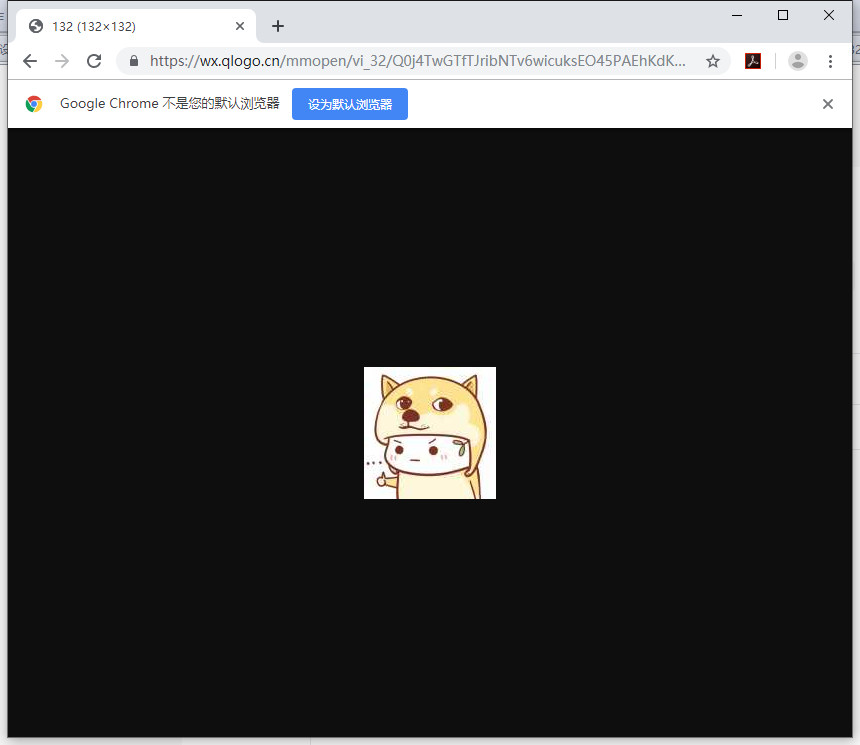Screen dimensions: 860x745
Task: Set Chrome as default browser button
Action: (x=350, y=104)
